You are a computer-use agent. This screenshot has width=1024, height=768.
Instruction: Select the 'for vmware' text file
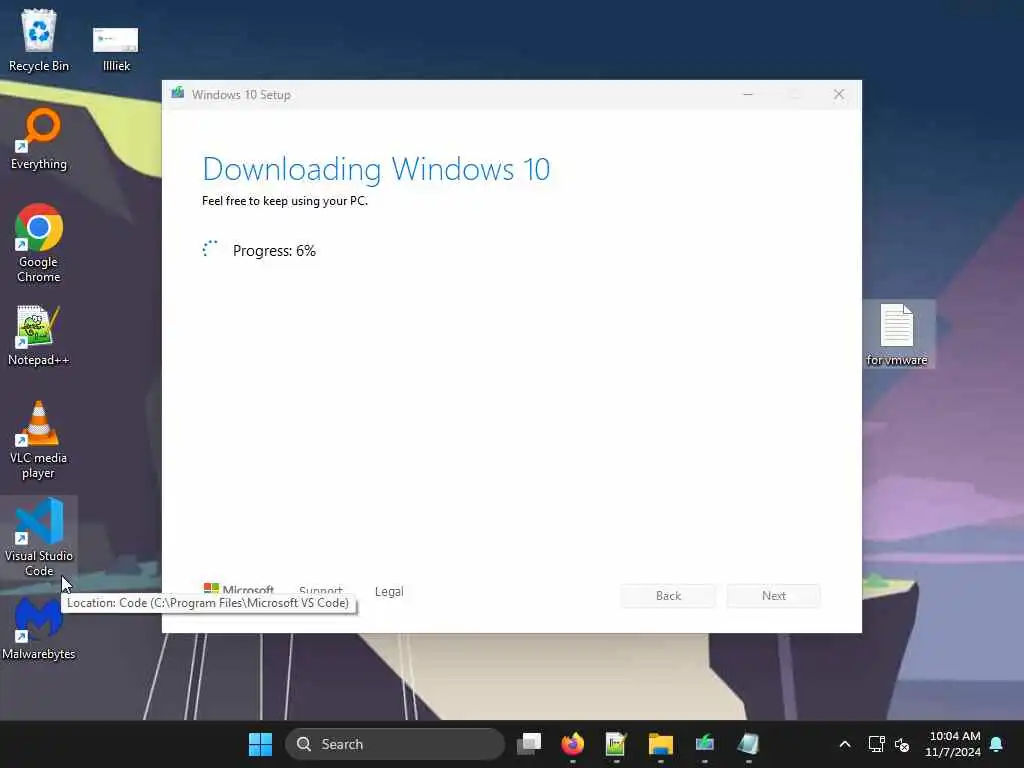[897, 334]
